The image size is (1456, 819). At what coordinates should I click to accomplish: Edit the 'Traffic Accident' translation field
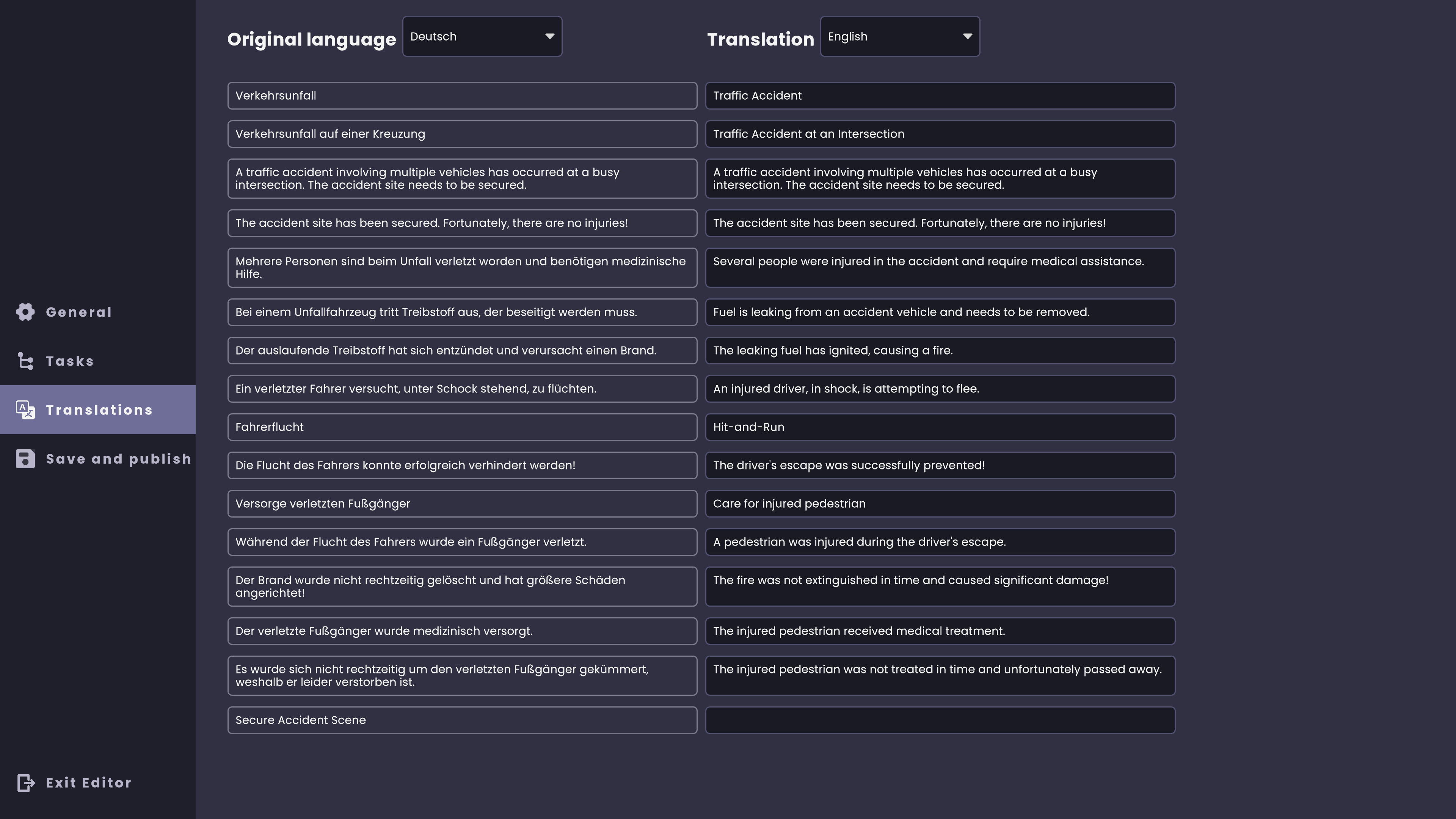pos(940,96)
